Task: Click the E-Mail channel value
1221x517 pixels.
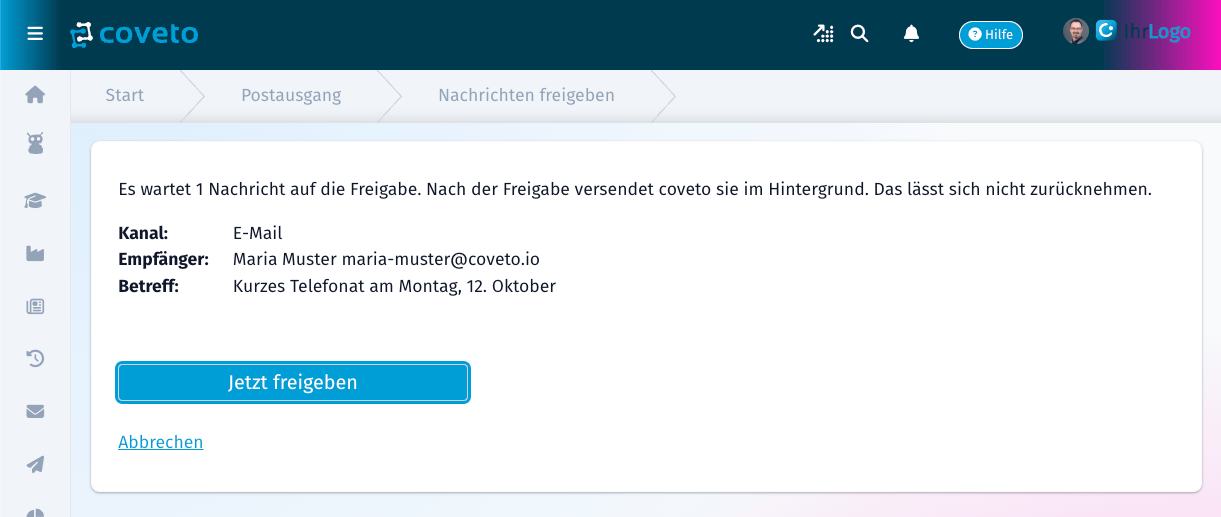Action: (x=258, y=233)
